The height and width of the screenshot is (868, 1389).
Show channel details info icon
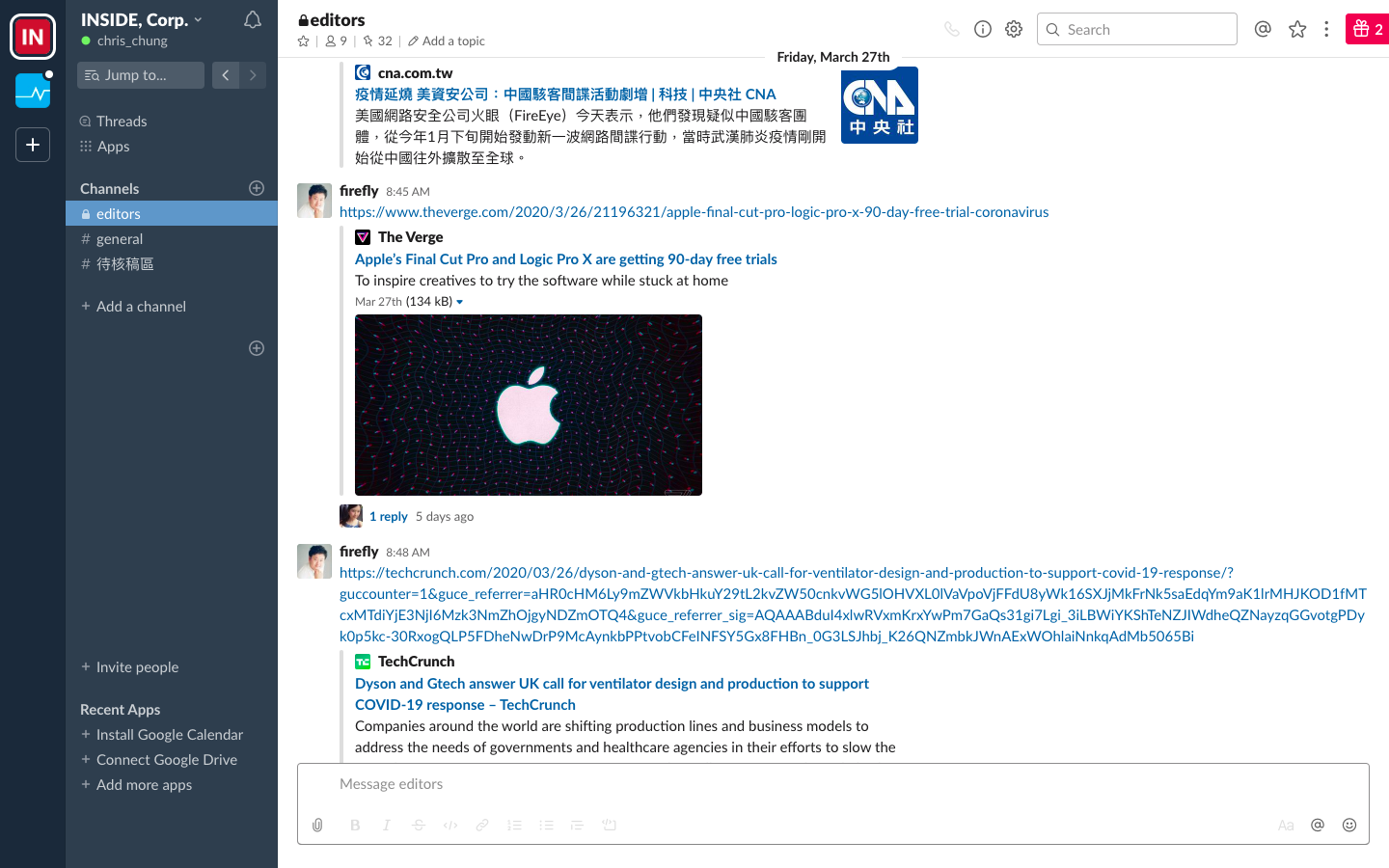click(x=983, y=29)
